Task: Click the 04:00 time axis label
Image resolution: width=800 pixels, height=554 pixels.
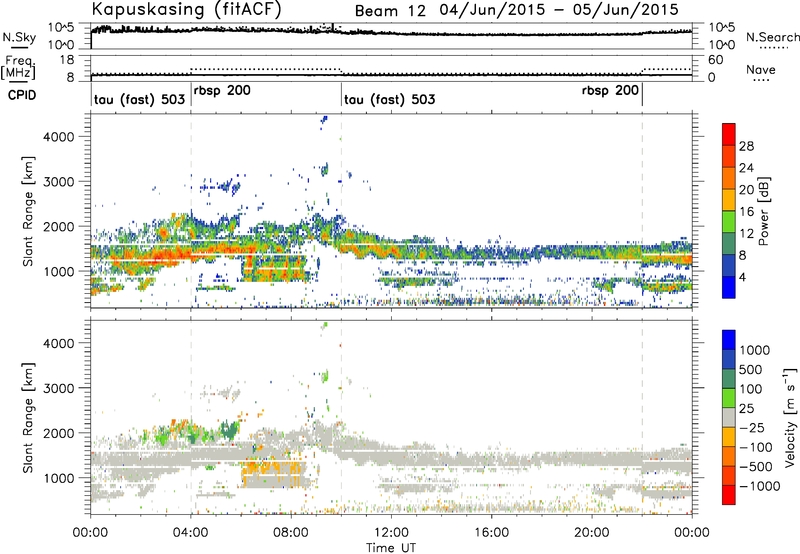Action: point(190,533)
